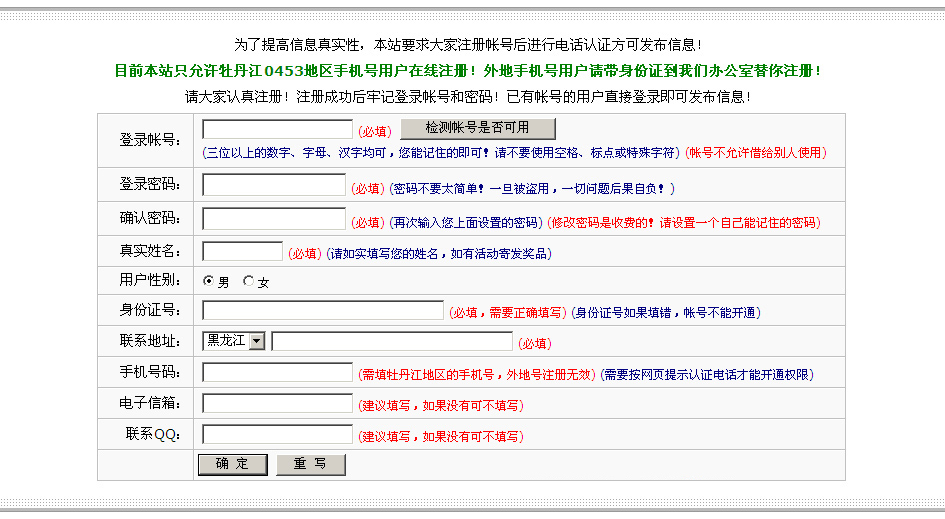Image resolution: width=945 pixels, height=519 pixels.
Task: Open the 黑龙江 province dropdown
Action: pyautogui.click(x=233, y=341)
